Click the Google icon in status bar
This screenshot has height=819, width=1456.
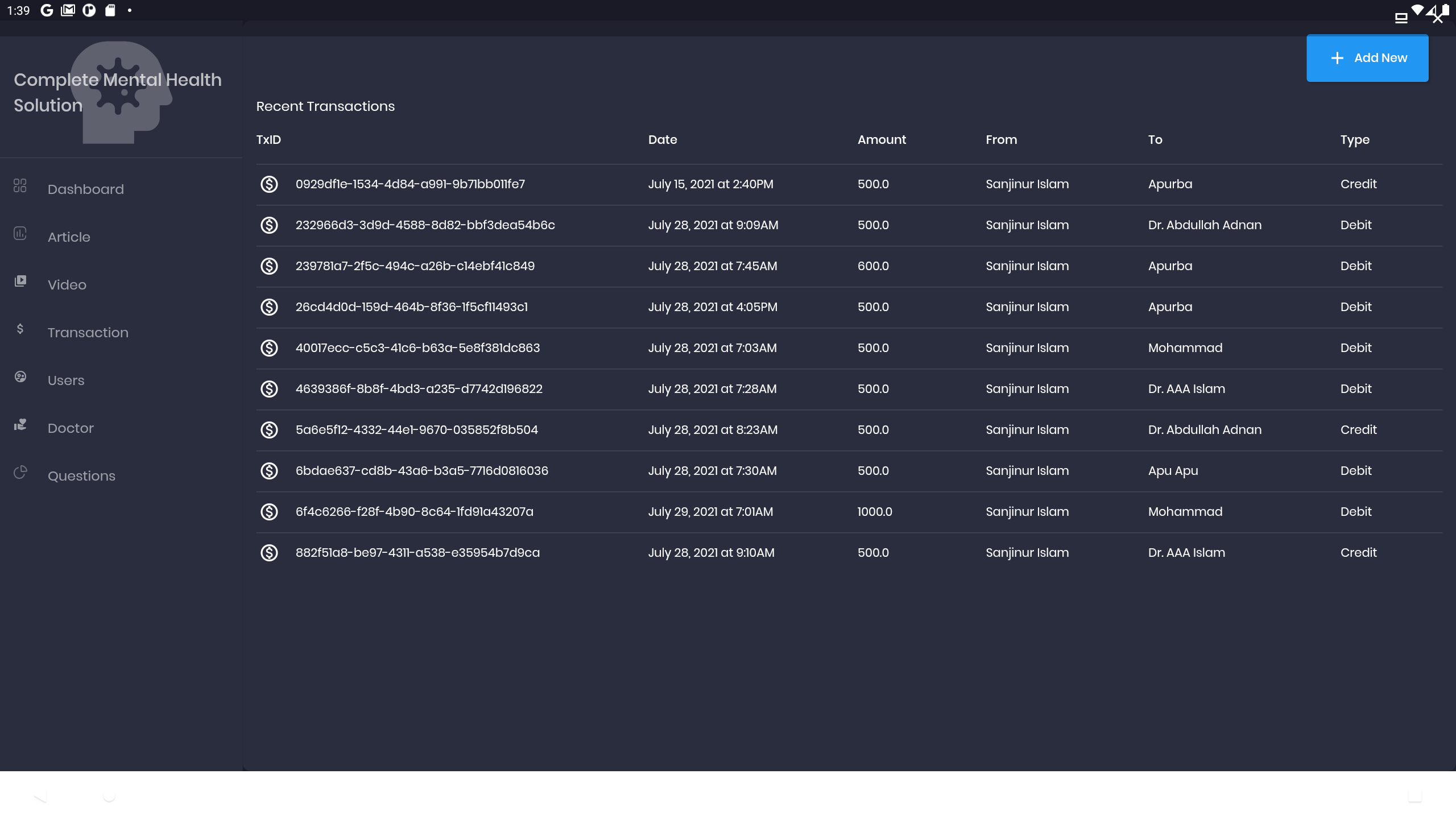(x=47, y=10)
